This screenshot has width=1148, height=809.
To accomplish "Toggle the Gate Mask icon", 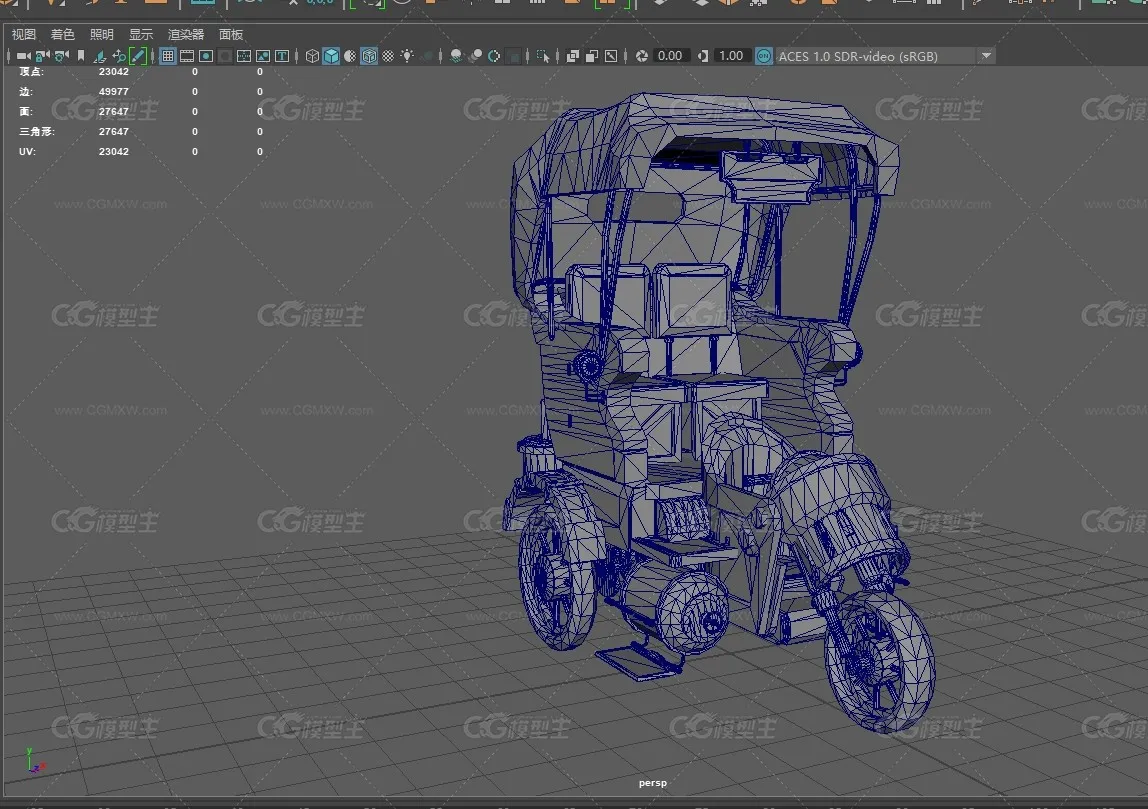I will [x=225, y=56].
